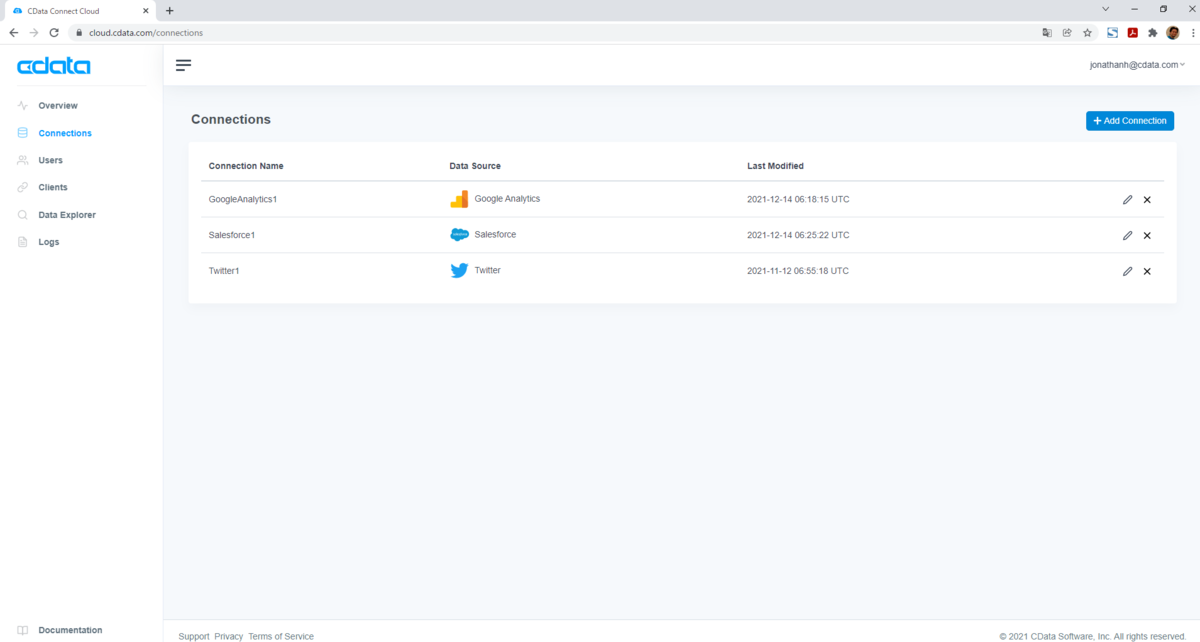Open Clients in the sidebar
This screenshot has width=1200, height=642.
pos(53,188)
